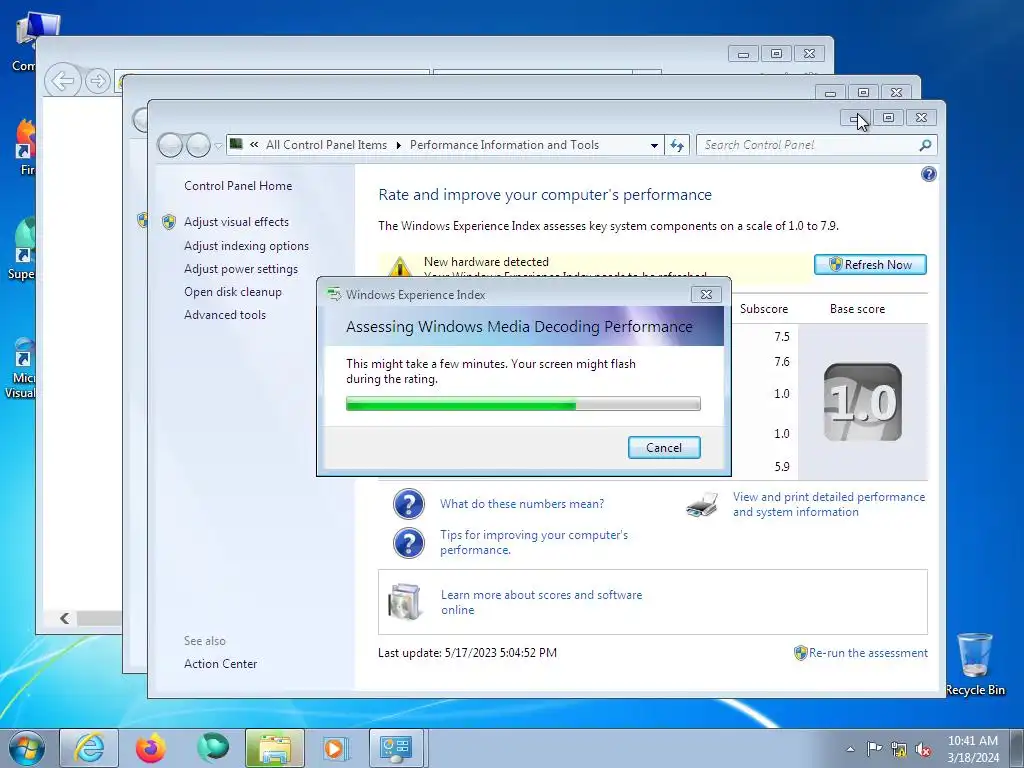1024x768 pixels.
Task: Cancel the Windows Experience Index assessment
Action: [x=664, y=447]
